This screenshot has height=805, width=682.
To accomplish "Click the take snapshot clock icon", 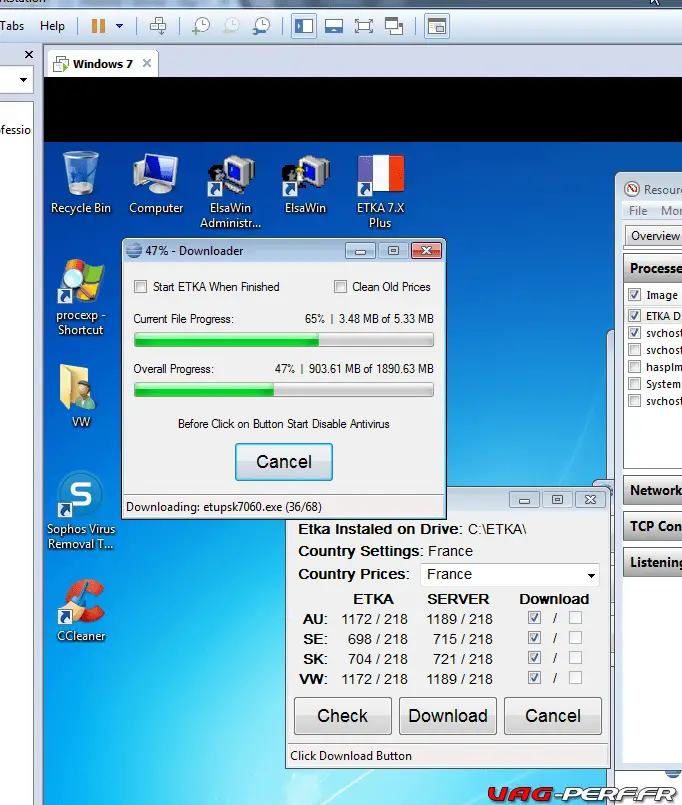I will point(201,26).
